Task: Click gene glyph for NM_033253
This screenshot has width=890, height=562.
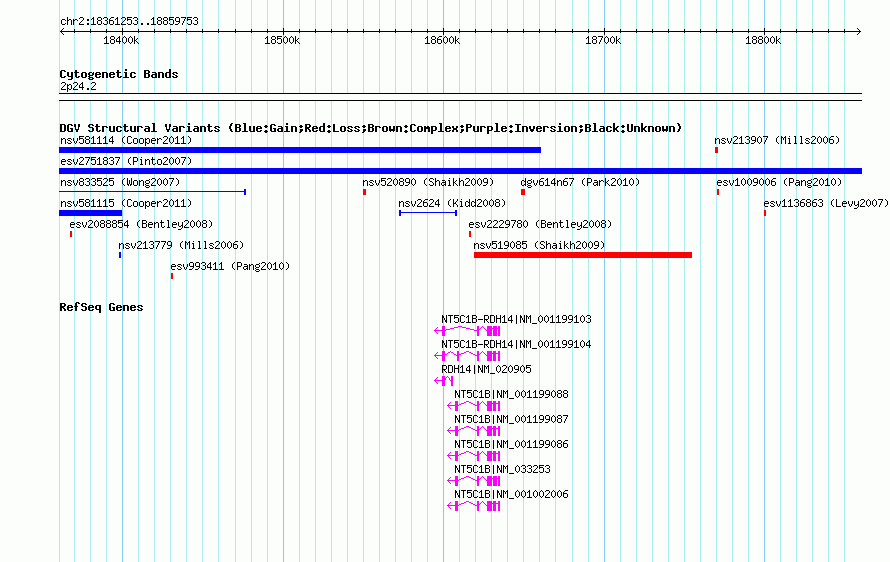Action: coord(474,481)
